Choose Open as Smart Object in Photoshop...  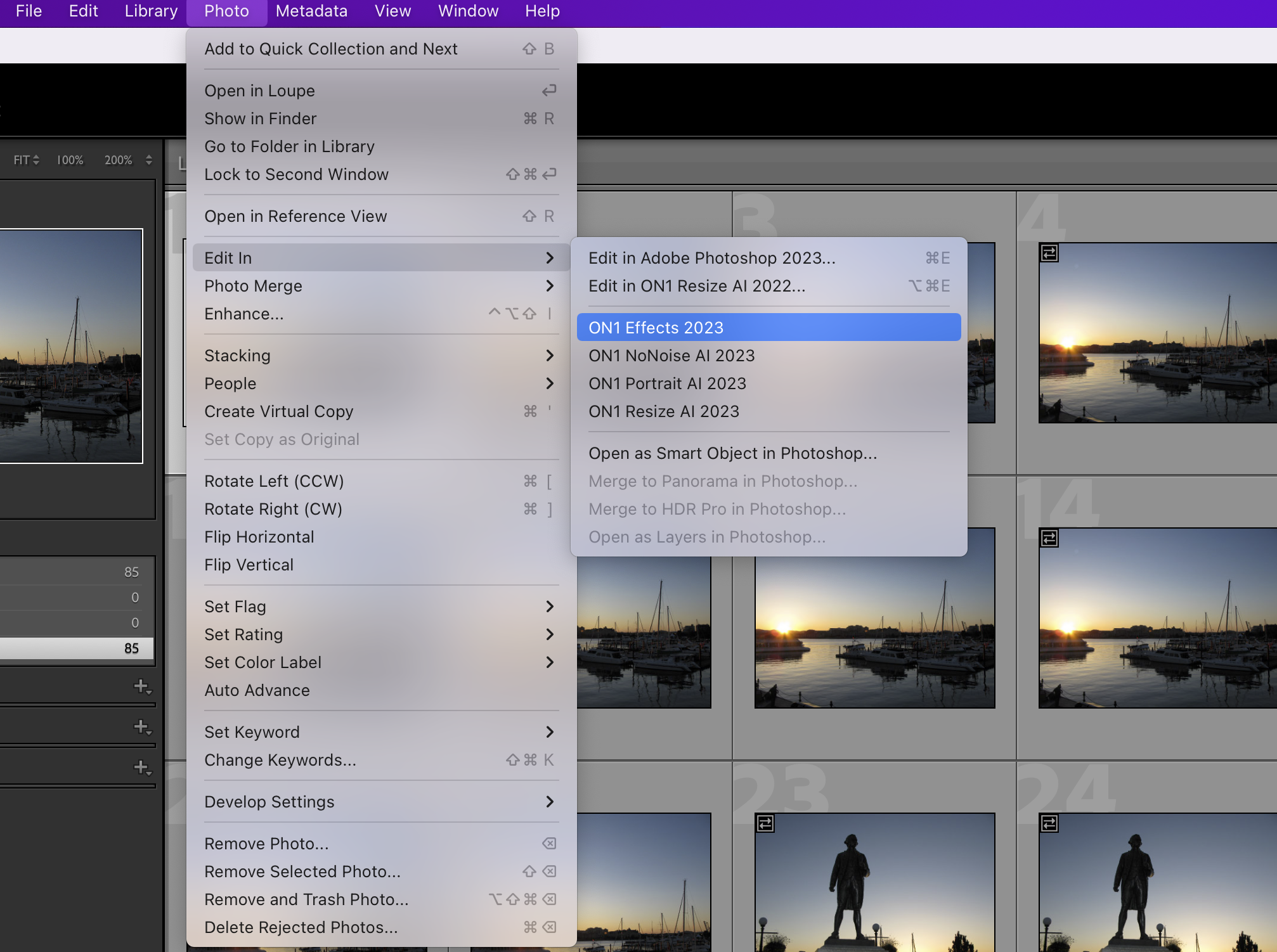pyautogui.click(x=768, y=453)
